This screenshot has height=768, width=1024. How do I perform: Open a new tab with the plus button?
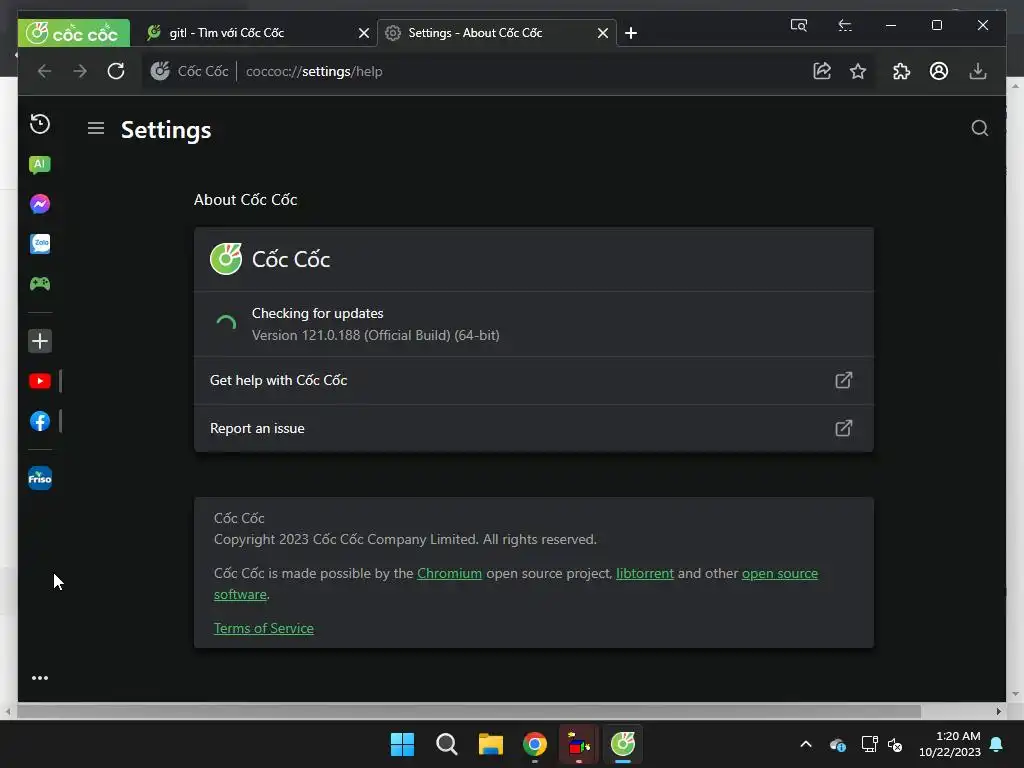pyautogui.click(x=631, y=33)
